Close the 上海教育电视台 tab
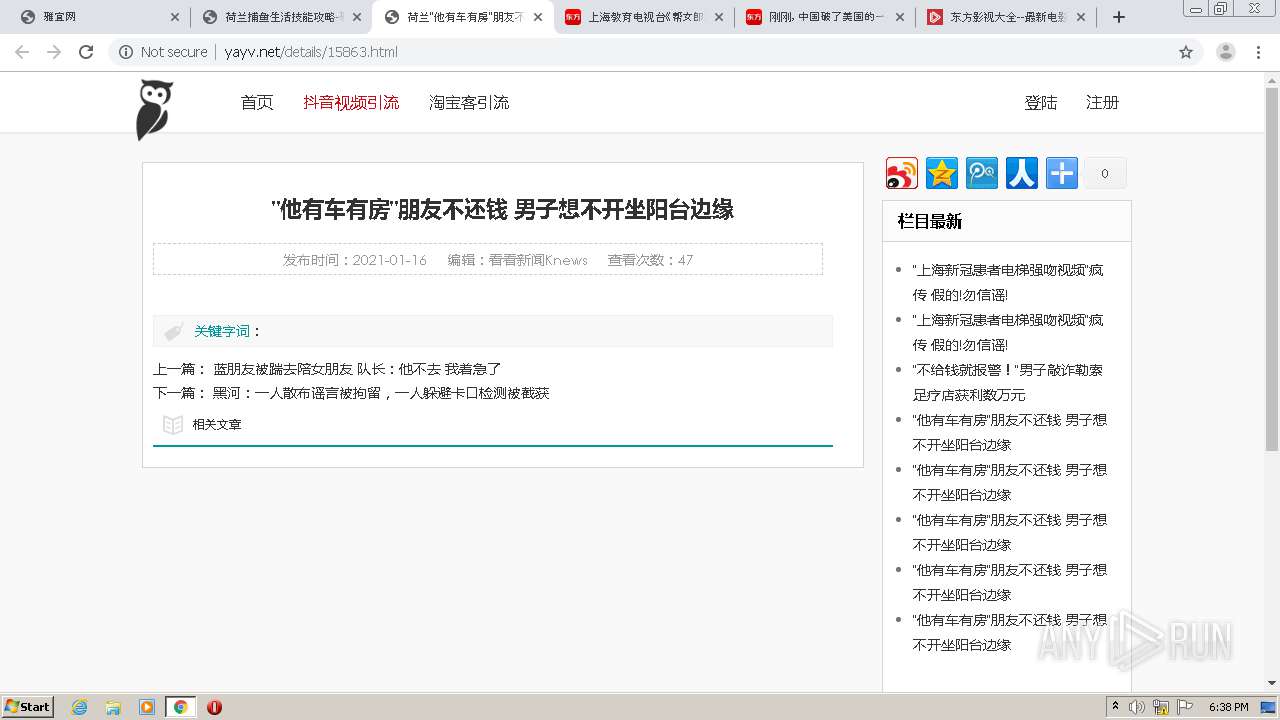Image resolution: width=1280 pixels, height=720 pixels. point(718,17)
